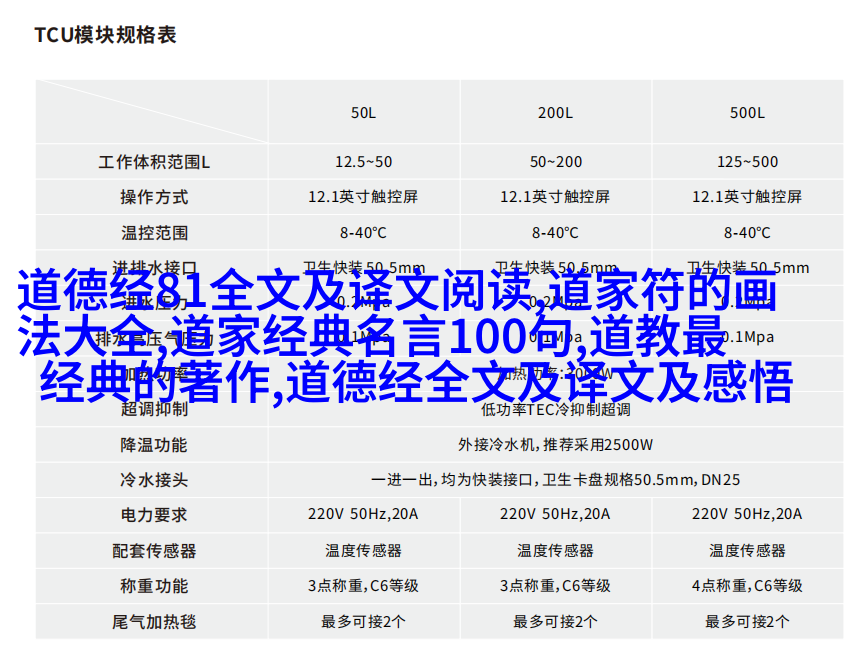Select the 50L column header
Screen dimensions: 861x660
point(363,113)
